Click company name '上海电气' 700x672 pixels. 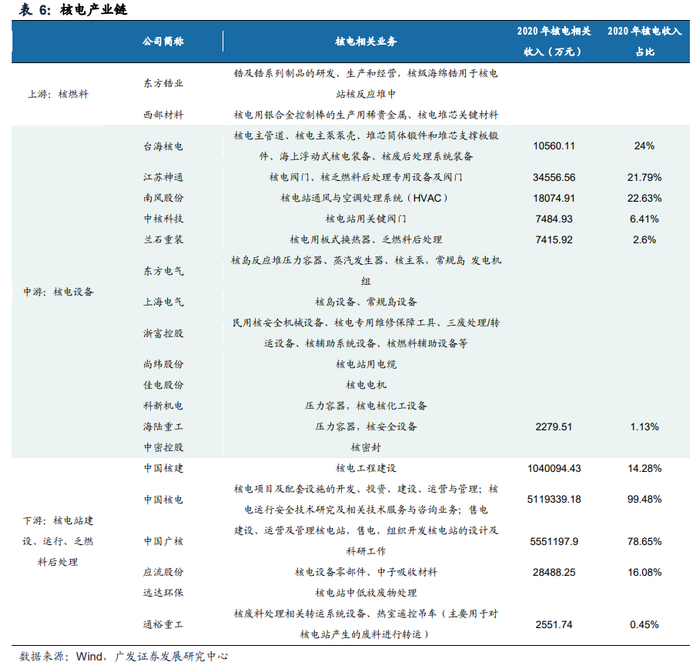163,302
